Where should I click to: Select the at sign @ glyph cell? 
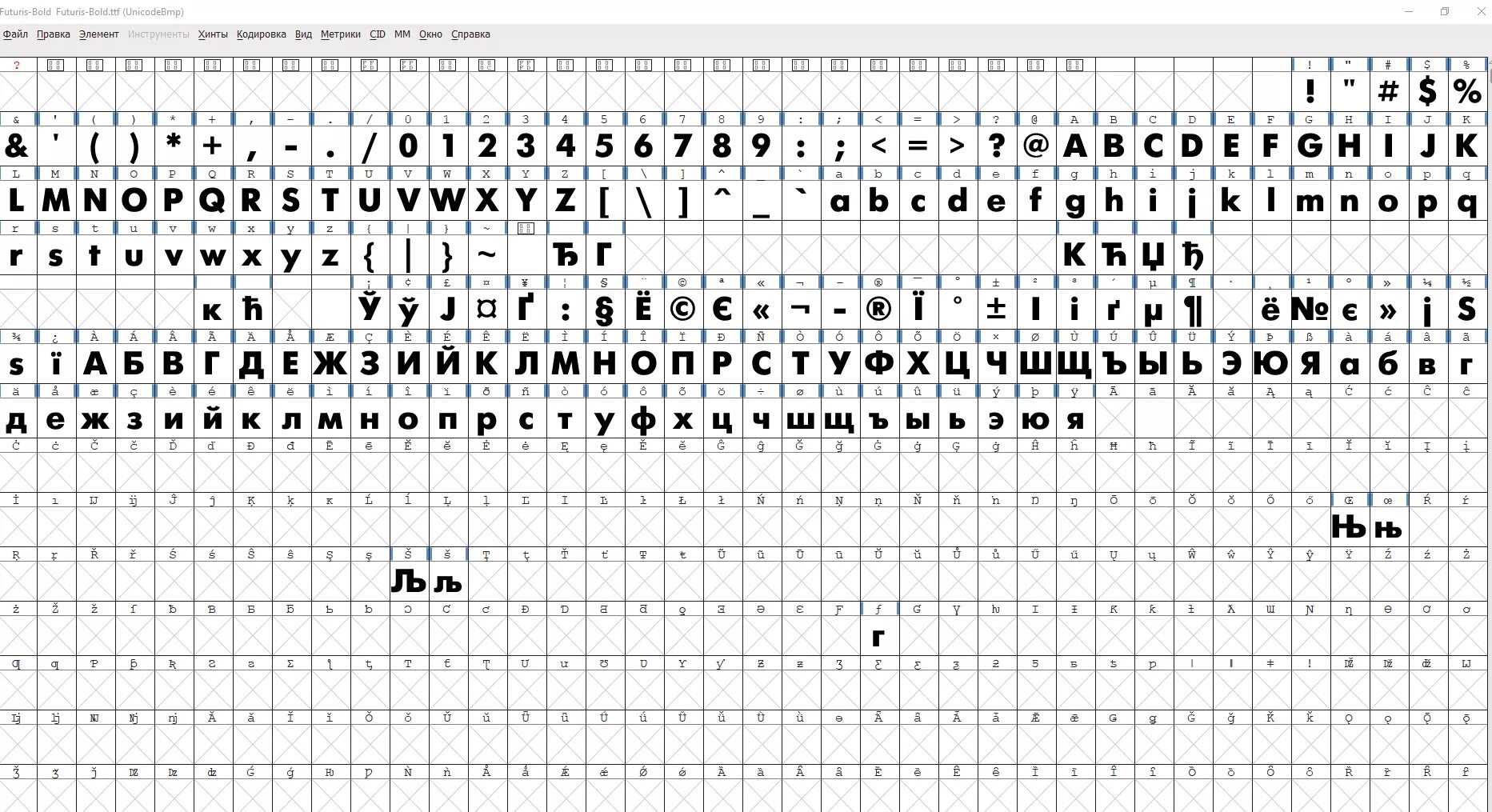[1036, 146]
